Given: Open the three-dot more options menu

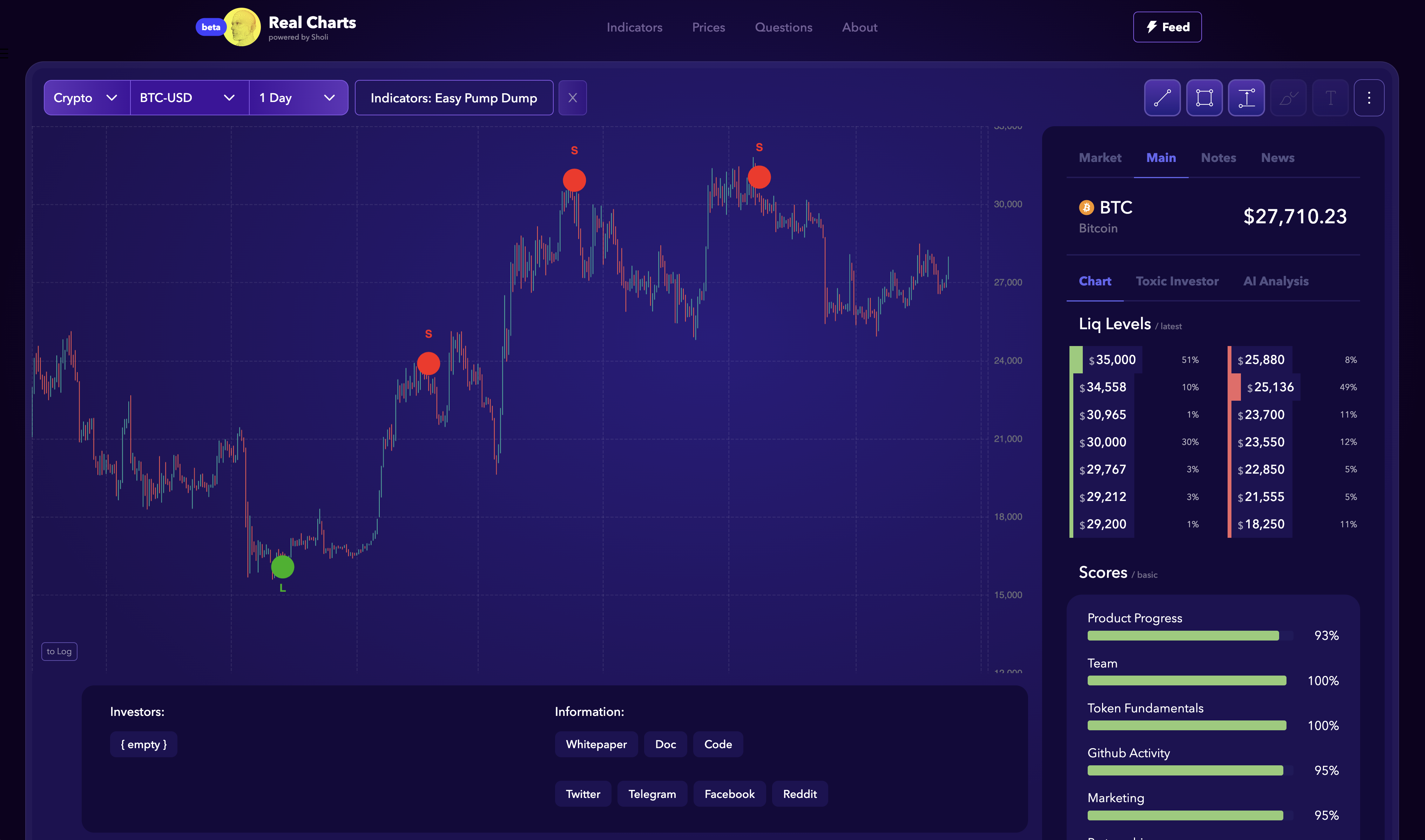Looking at the screenshot, I should point(1369,98).
